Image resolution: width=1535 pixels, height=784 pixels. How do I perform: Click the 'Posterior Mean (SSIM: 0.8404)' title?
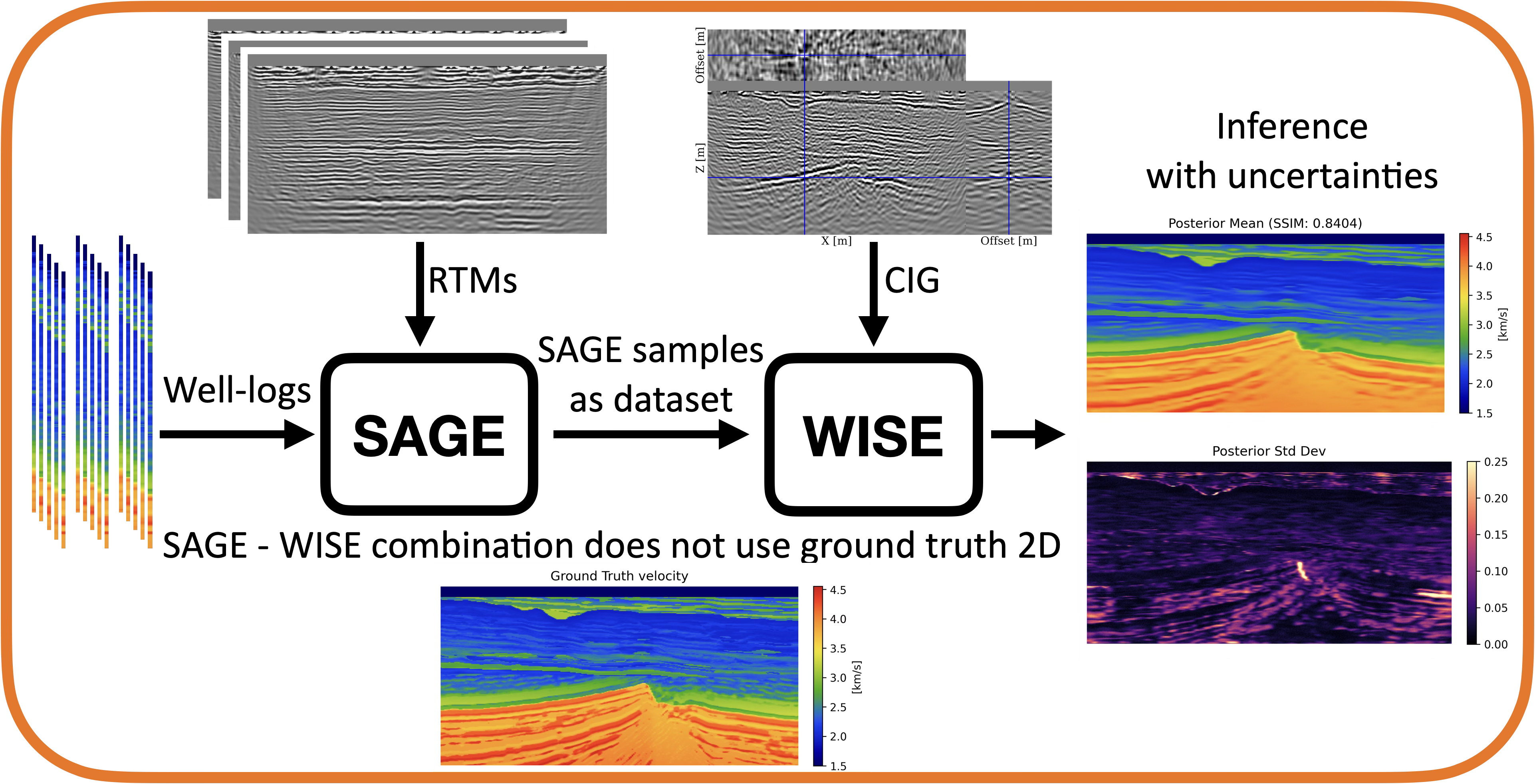1265,224
